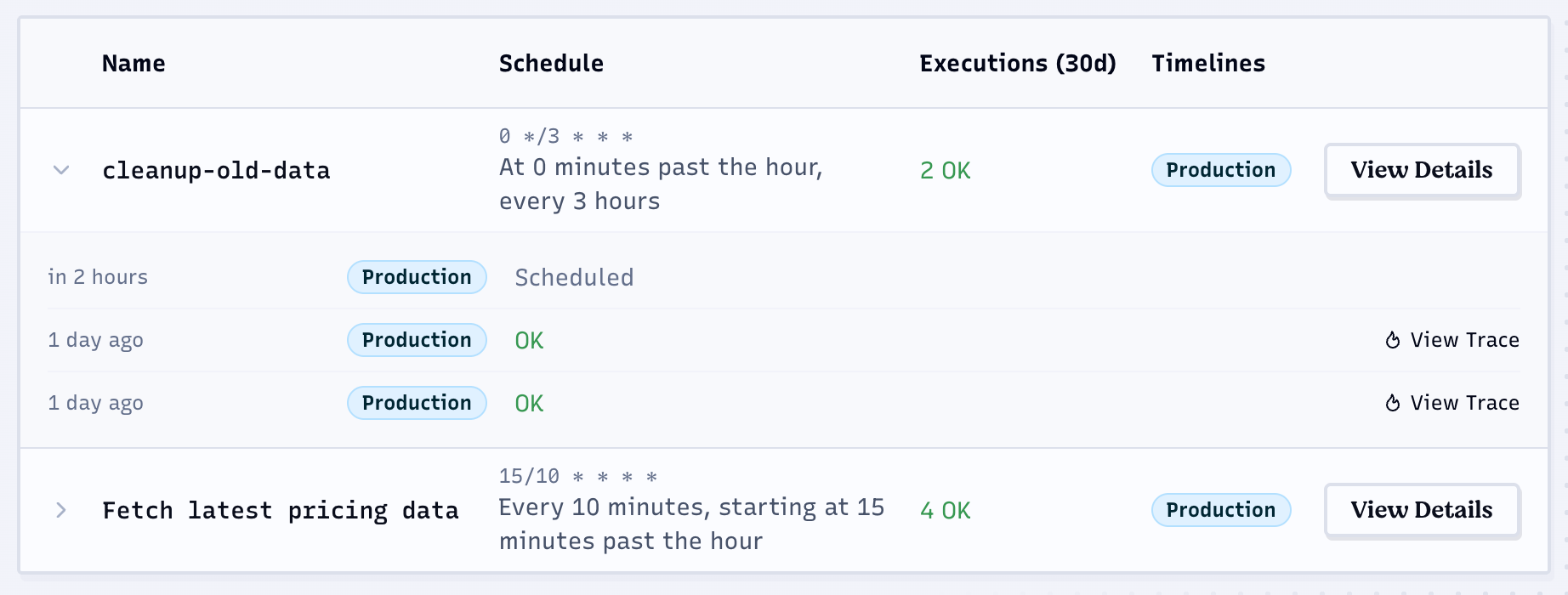This screenshot has width=1568, height=595.
Task: Switch to the Timelines column header
Action: pos(1208,63)
